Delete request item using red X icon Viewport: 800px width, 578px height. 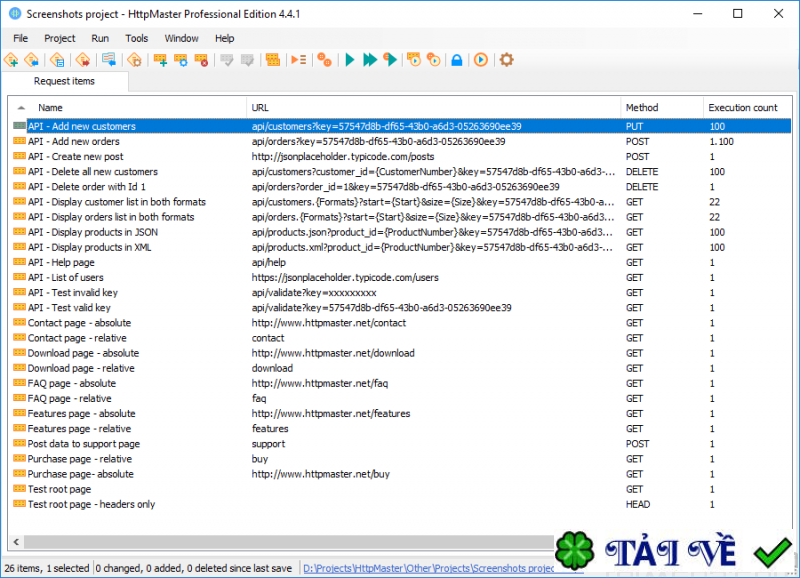pos(201,60)
